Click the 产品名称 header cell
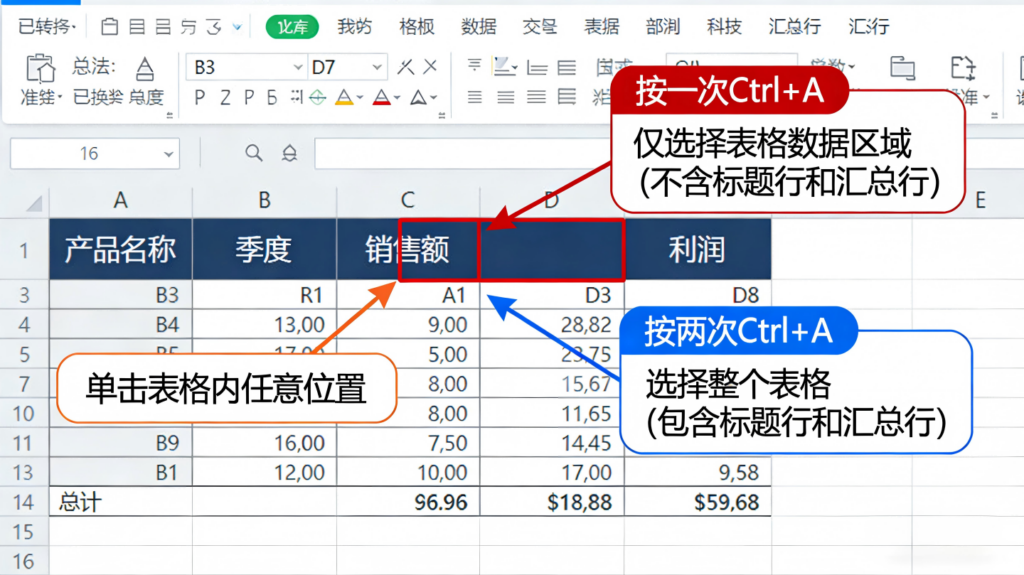1024x575 pixels. pyautogui.click(x=121, y=250)
